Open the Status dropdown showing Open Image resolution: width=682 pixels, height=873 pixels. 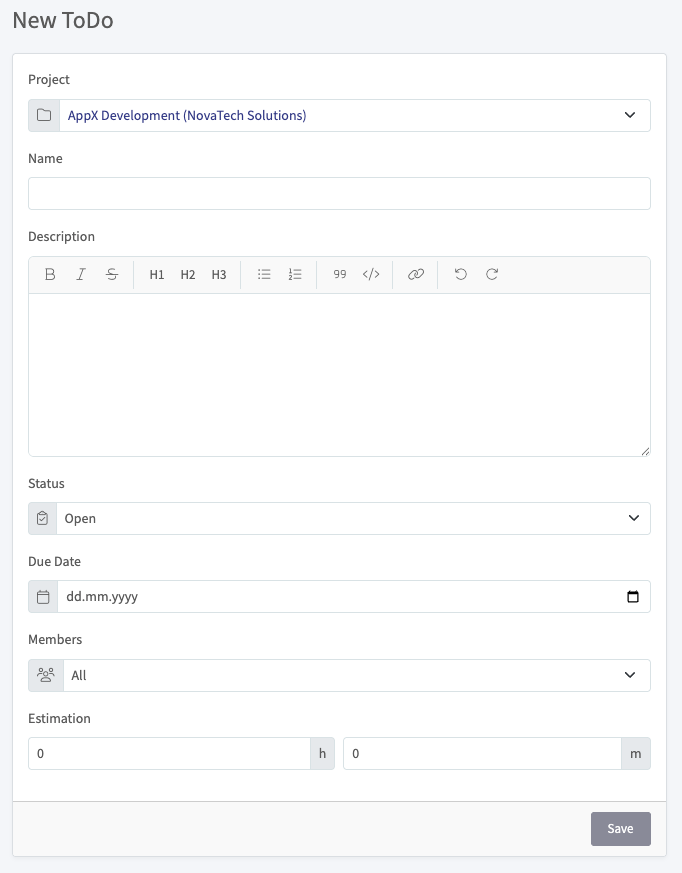354,518
